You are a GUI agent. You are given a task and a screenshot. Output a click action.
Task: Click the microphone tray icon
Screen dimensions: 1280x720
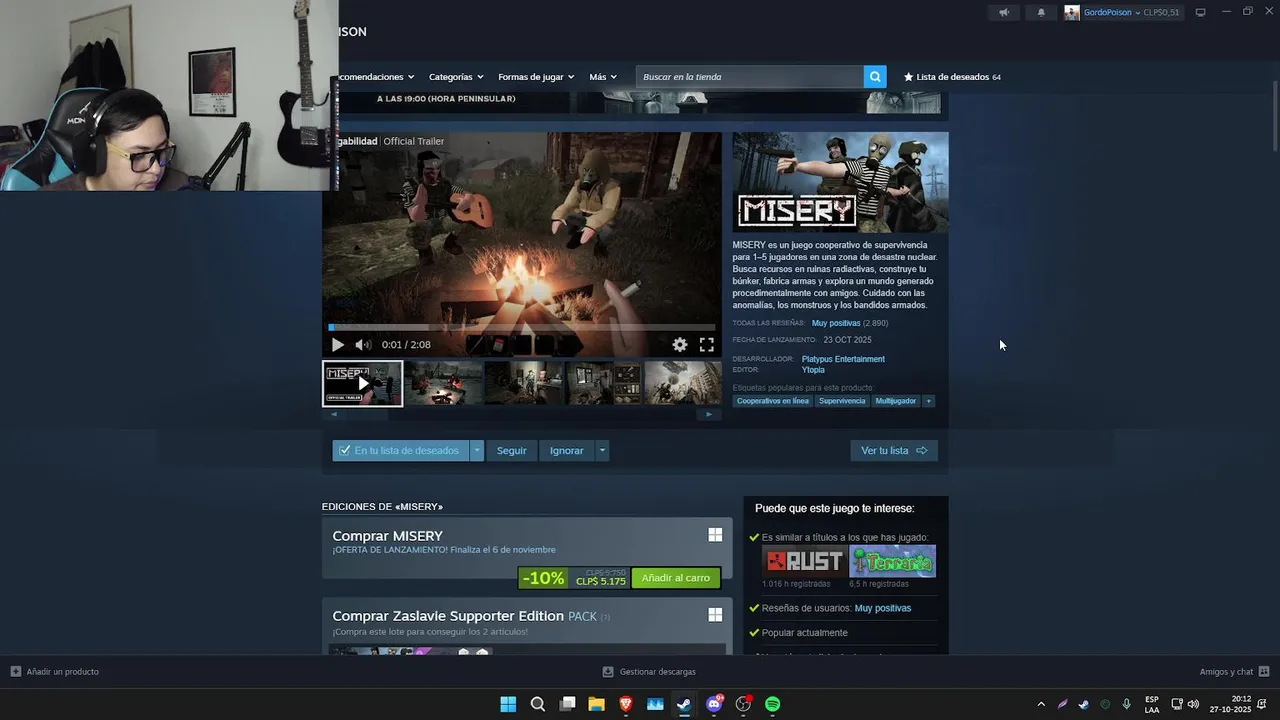(1127, 705)
